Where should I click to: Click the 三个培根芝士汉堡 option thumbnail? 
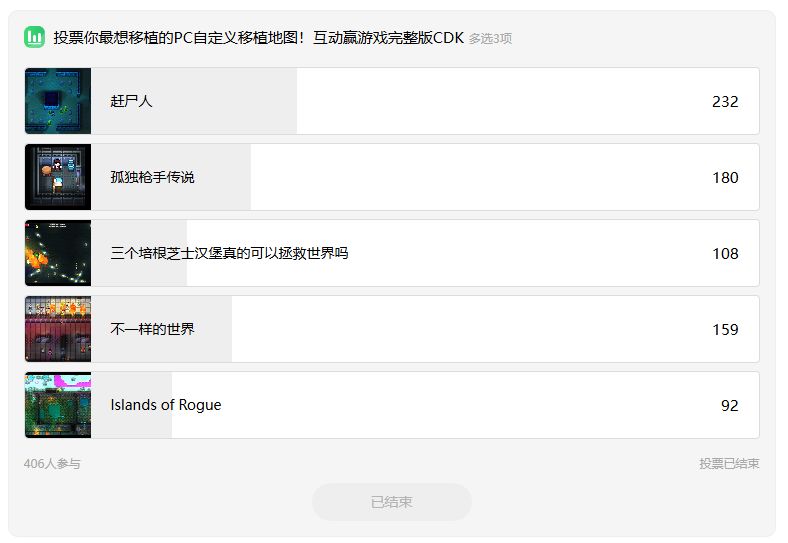(x=58, y=253)
